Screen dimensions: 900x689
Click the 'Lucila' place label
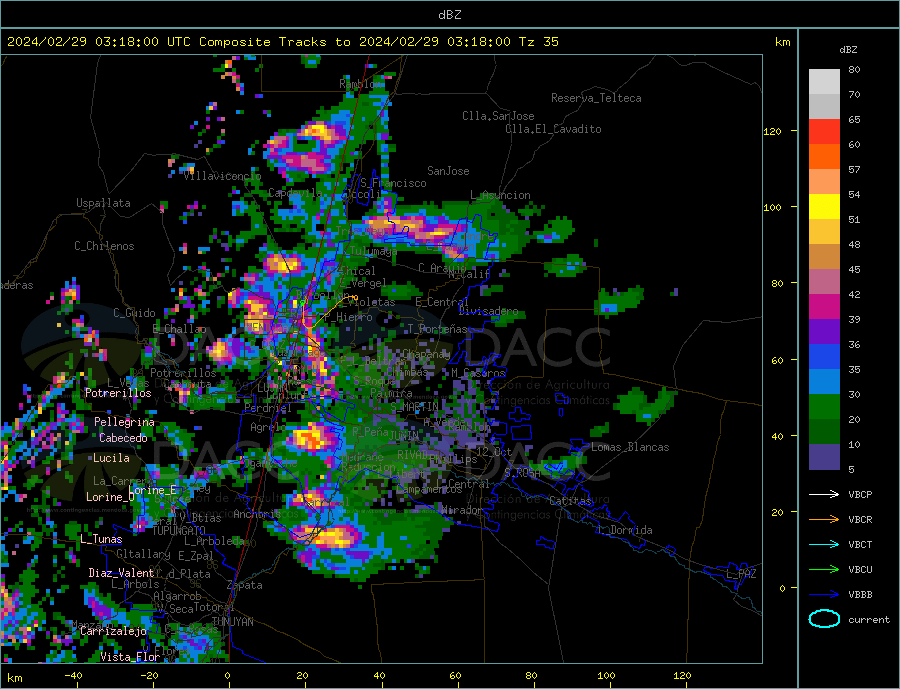point(111,458)
